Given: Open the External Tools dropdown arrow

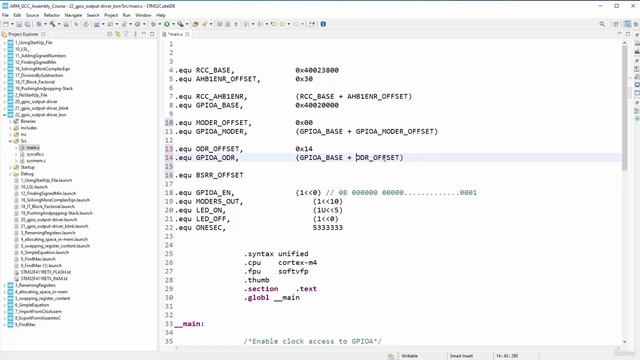Looking at the screenshot, I should [x=187, y=24].
